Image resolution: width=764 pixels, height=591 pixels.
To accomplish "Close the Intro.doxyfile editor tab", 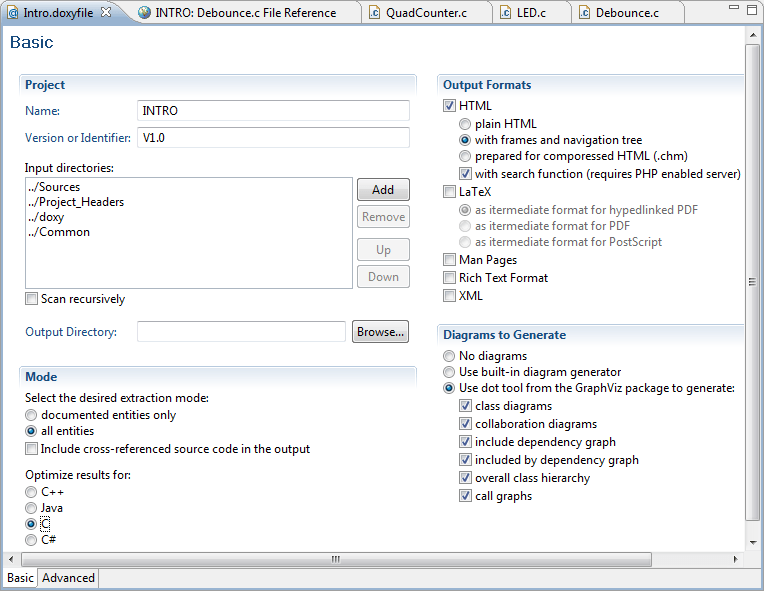I will [x=106, y=12].
